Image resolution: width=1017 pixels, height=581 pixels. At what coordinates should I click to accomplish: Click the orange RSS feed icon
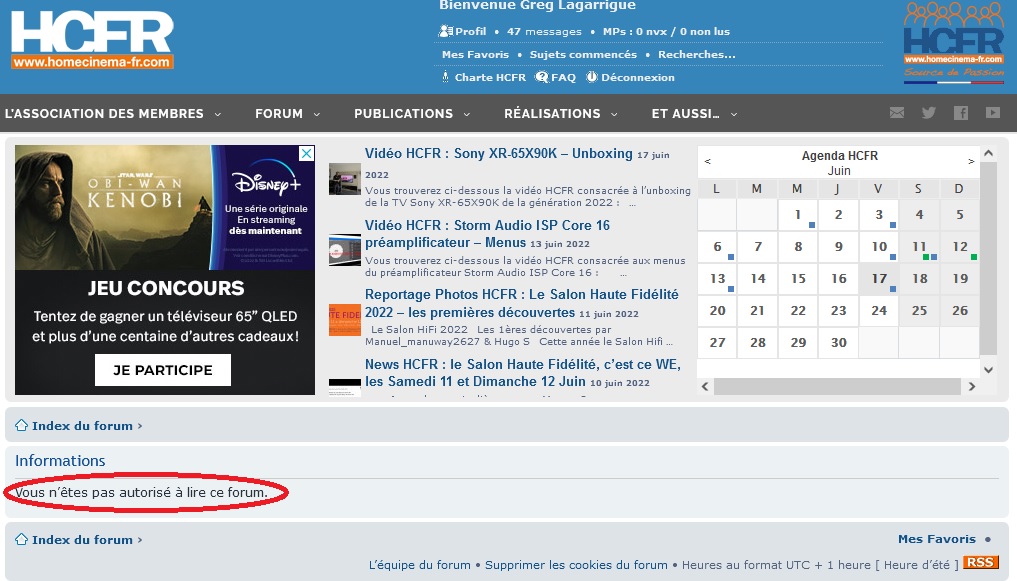(980, 562)
